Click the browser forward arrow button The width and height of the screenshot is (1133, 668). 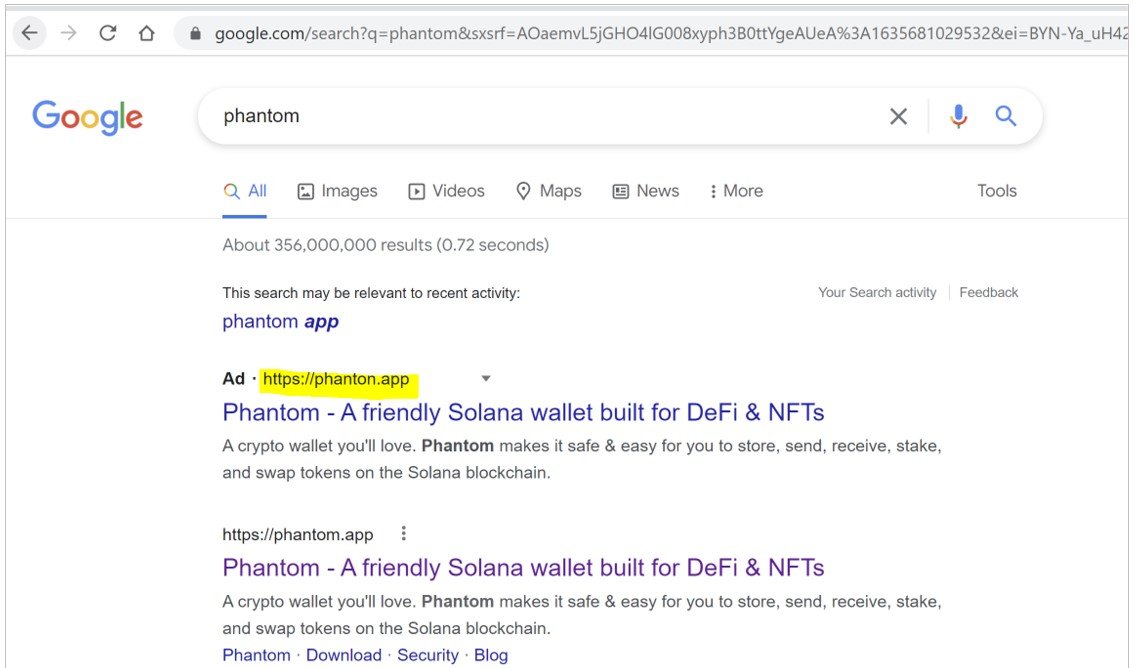(x=68, y=33)
